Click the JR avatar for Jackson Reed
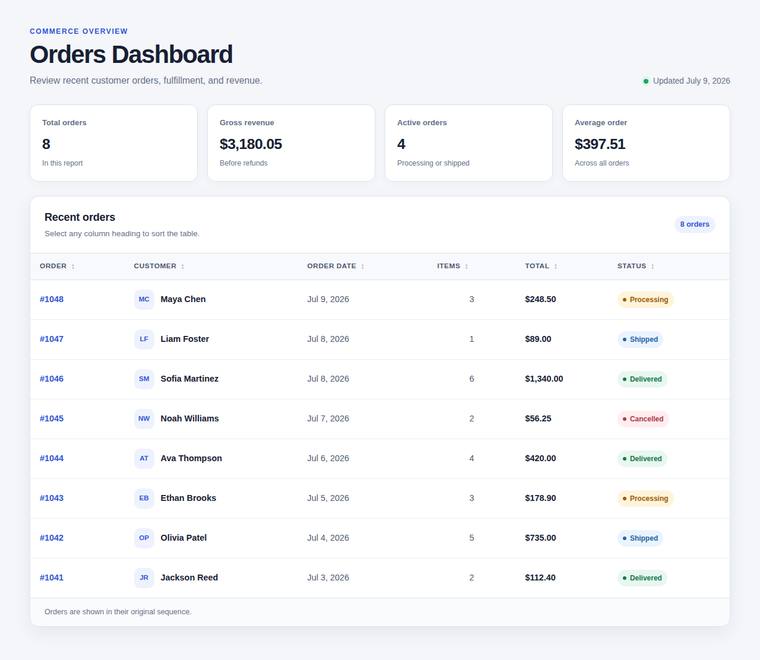This screenshot has height=660, width=760. 144,578
